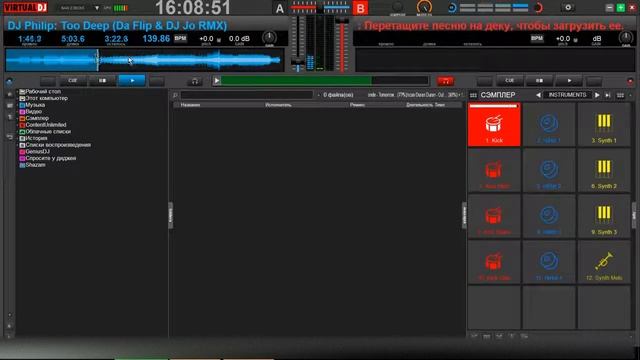Image resolution: width=640 pixels, height=360 pixels.
Task: Open ContentUnlimited in the tree
Action: click(x=43, y=125)
